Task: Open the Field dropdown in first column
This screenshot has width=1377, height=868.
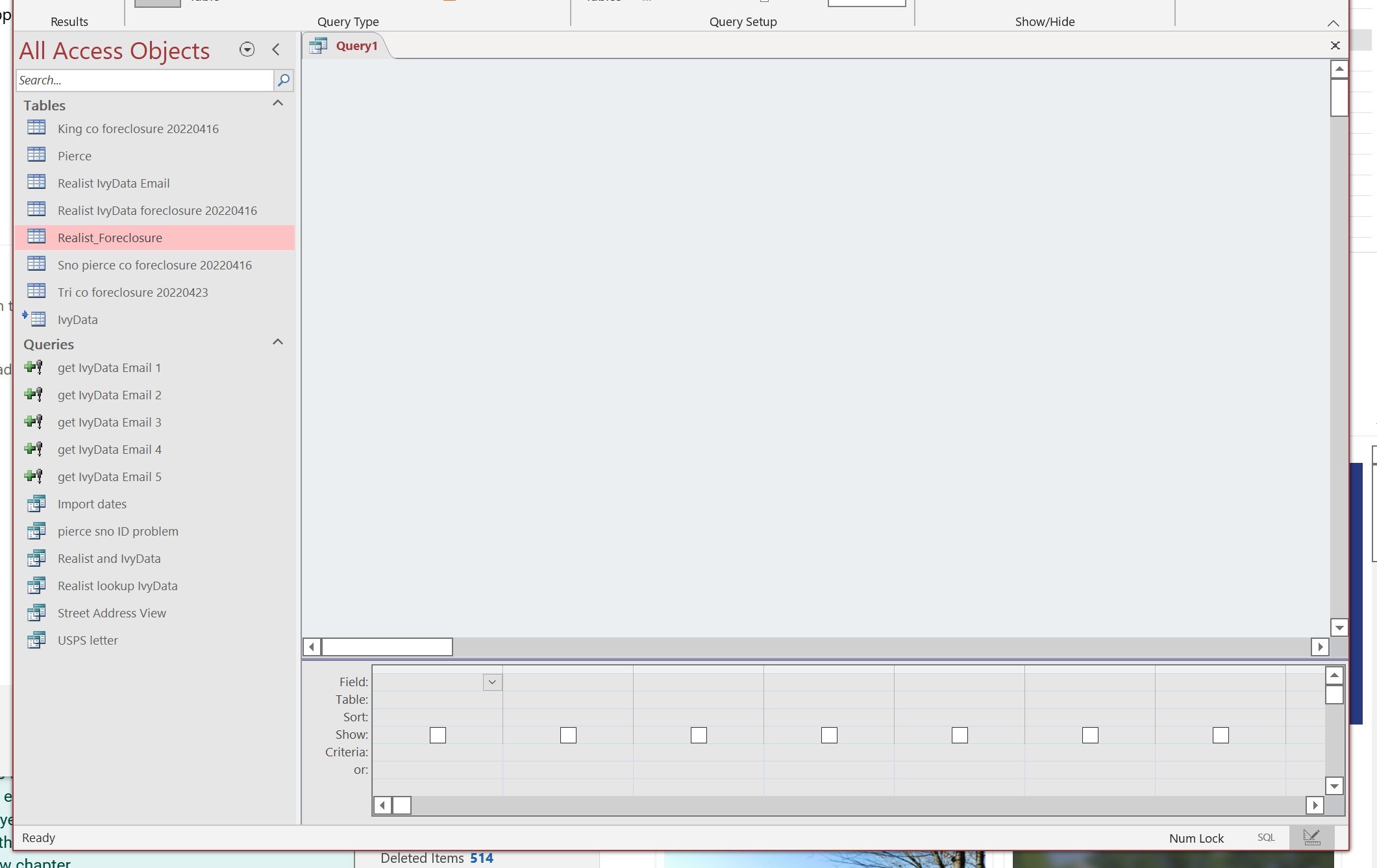Action: pos(492,682)
